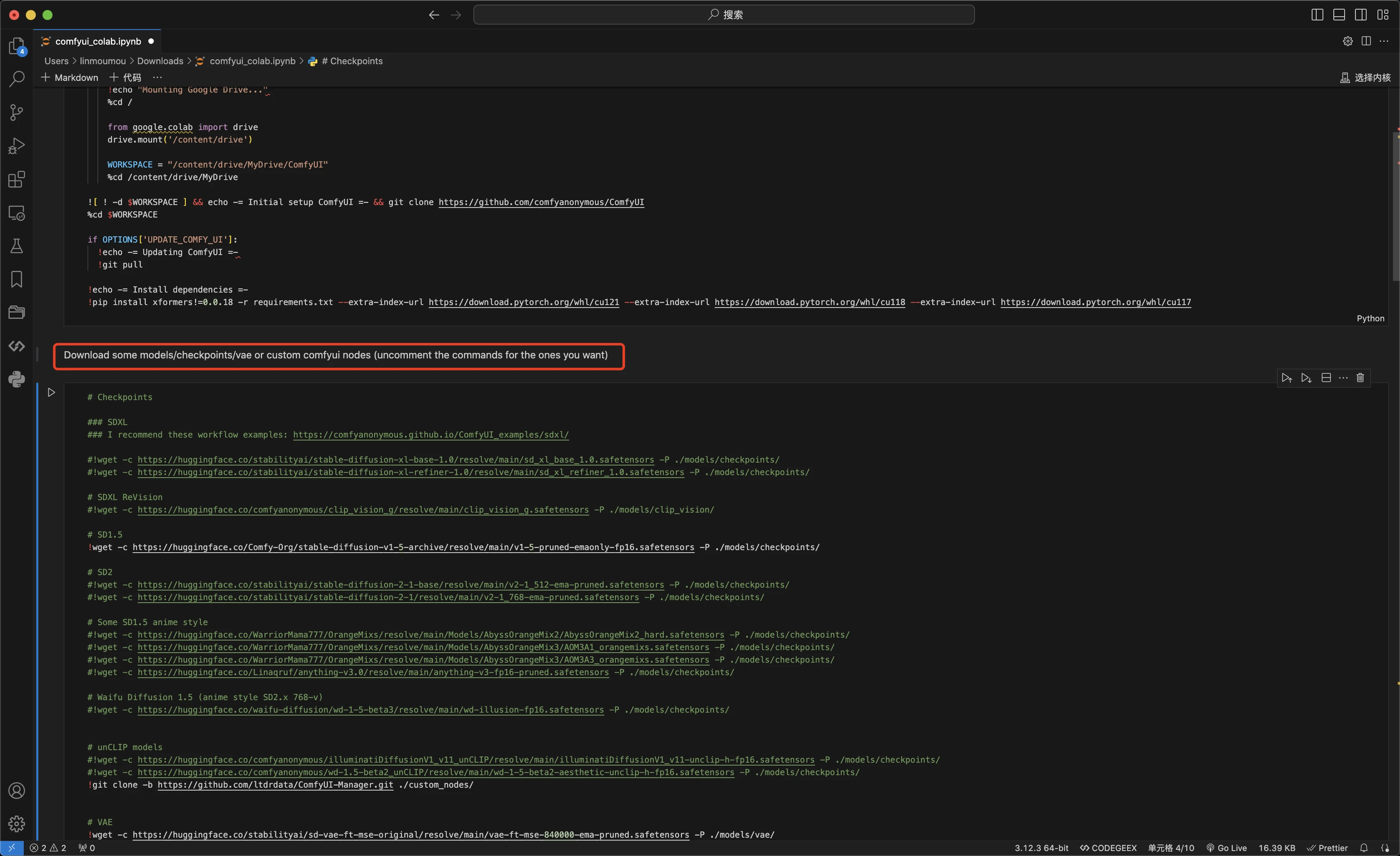Open notebook toolbar overflow ellipsis
This screenshot has height=856, width=1400.
(x=157, y=77)
